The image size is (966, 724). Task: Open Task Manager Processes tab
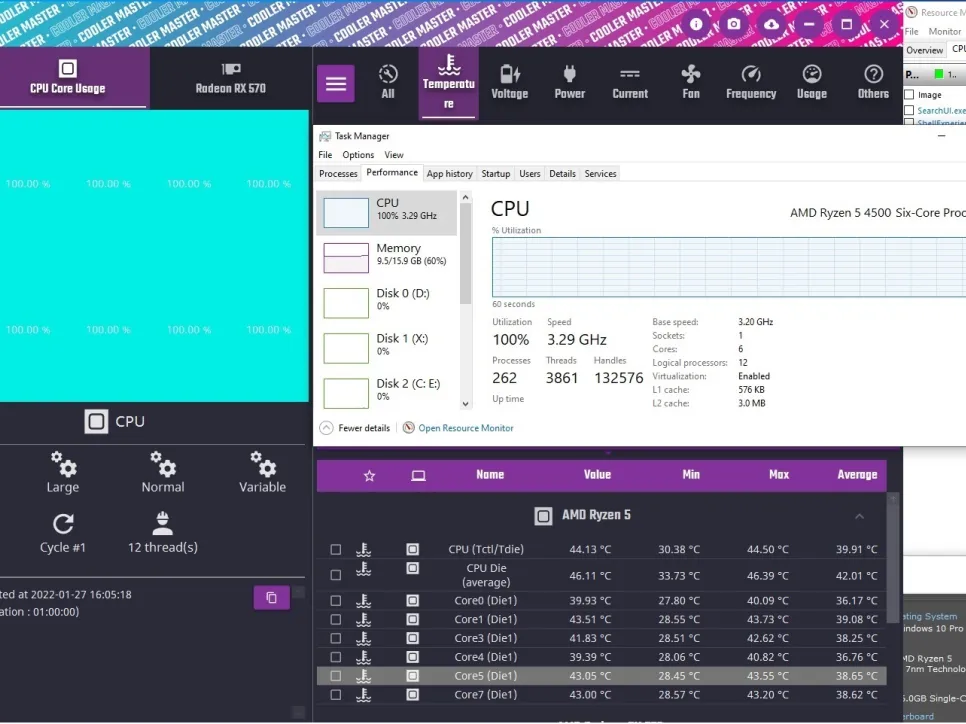tap(338, 174)
